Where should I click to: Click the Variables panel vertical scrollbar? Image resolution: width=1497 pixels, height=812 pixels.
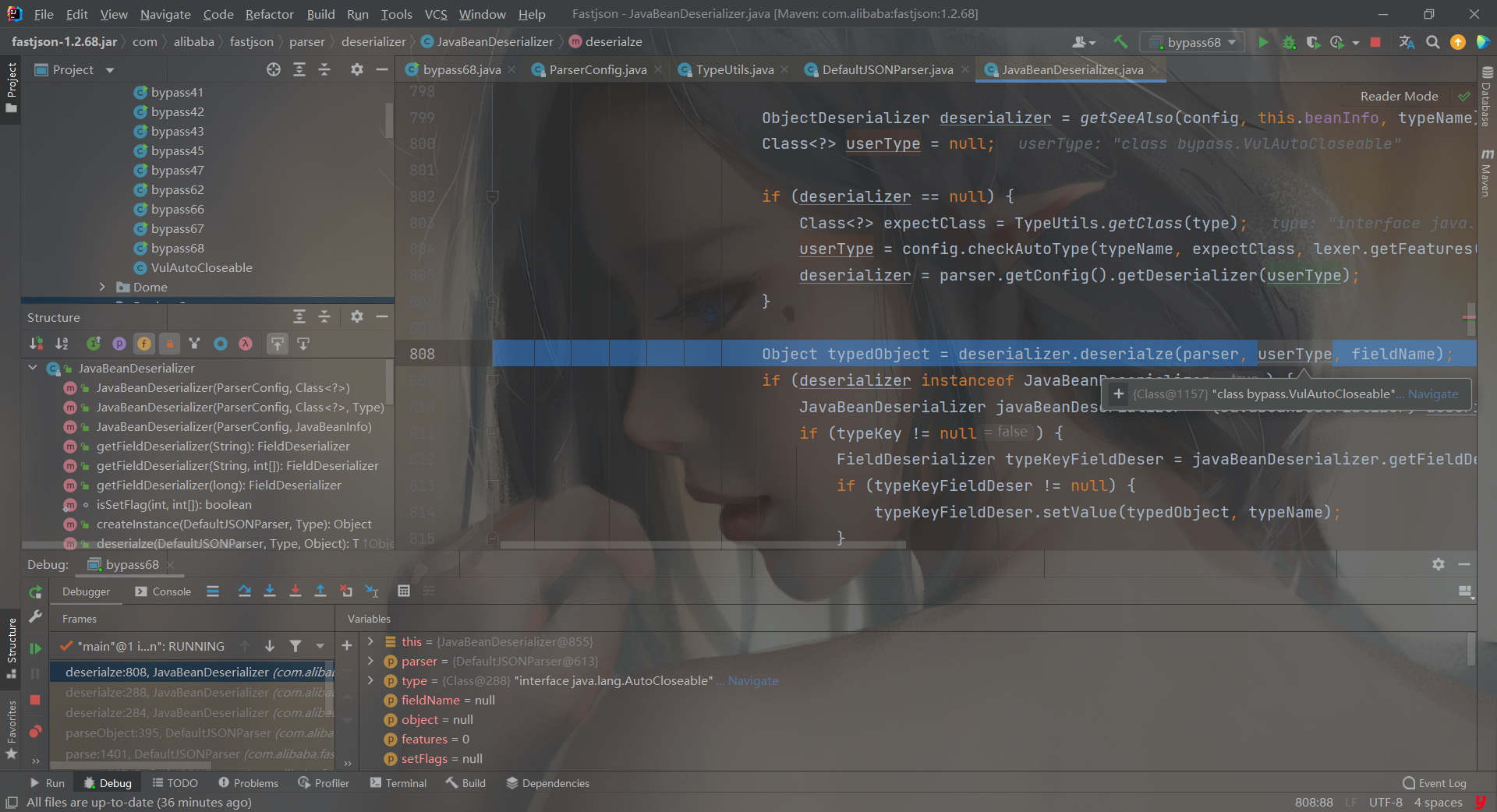(1471, 649)
